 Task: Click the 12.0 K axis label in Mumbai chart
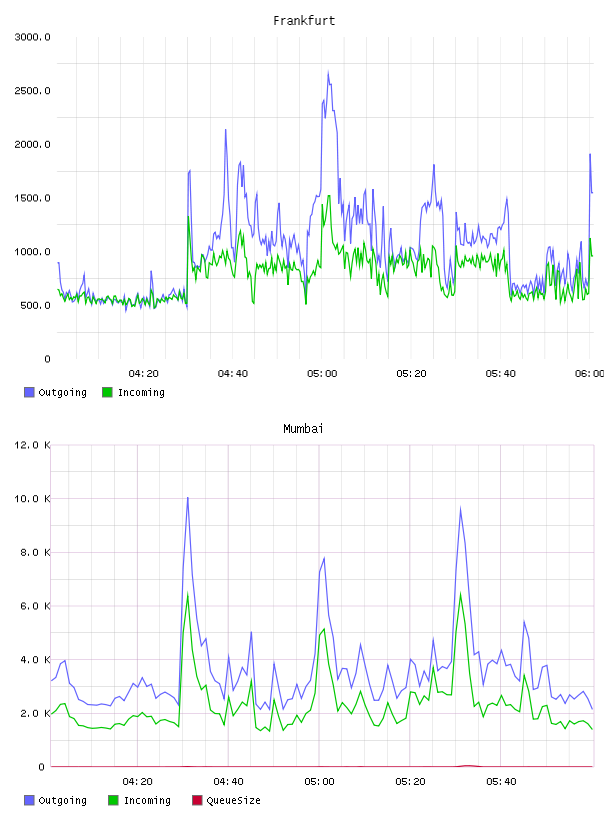(32, 445)
